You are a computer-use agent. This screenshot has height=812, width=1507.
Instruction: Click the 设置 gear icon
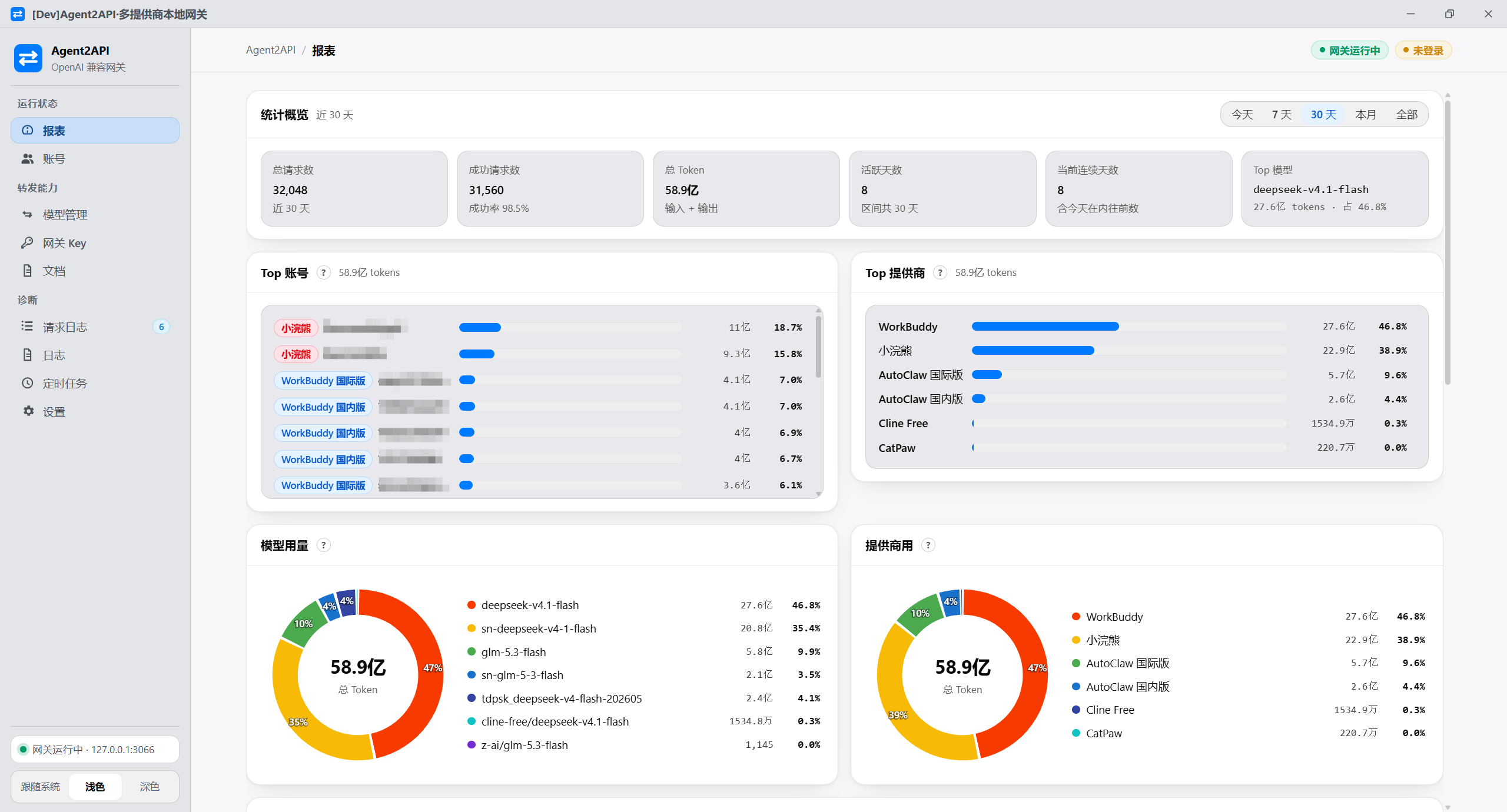coord(28,411)
